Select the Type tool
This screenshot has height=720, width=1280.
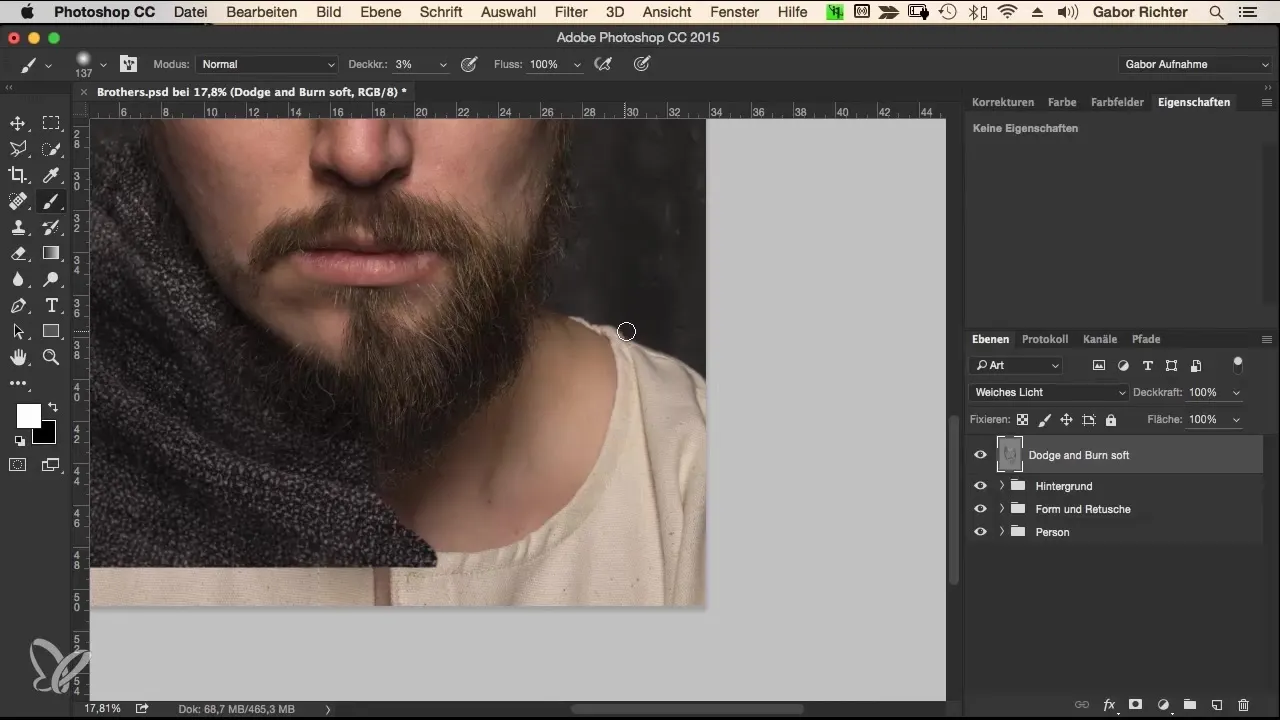51,305
